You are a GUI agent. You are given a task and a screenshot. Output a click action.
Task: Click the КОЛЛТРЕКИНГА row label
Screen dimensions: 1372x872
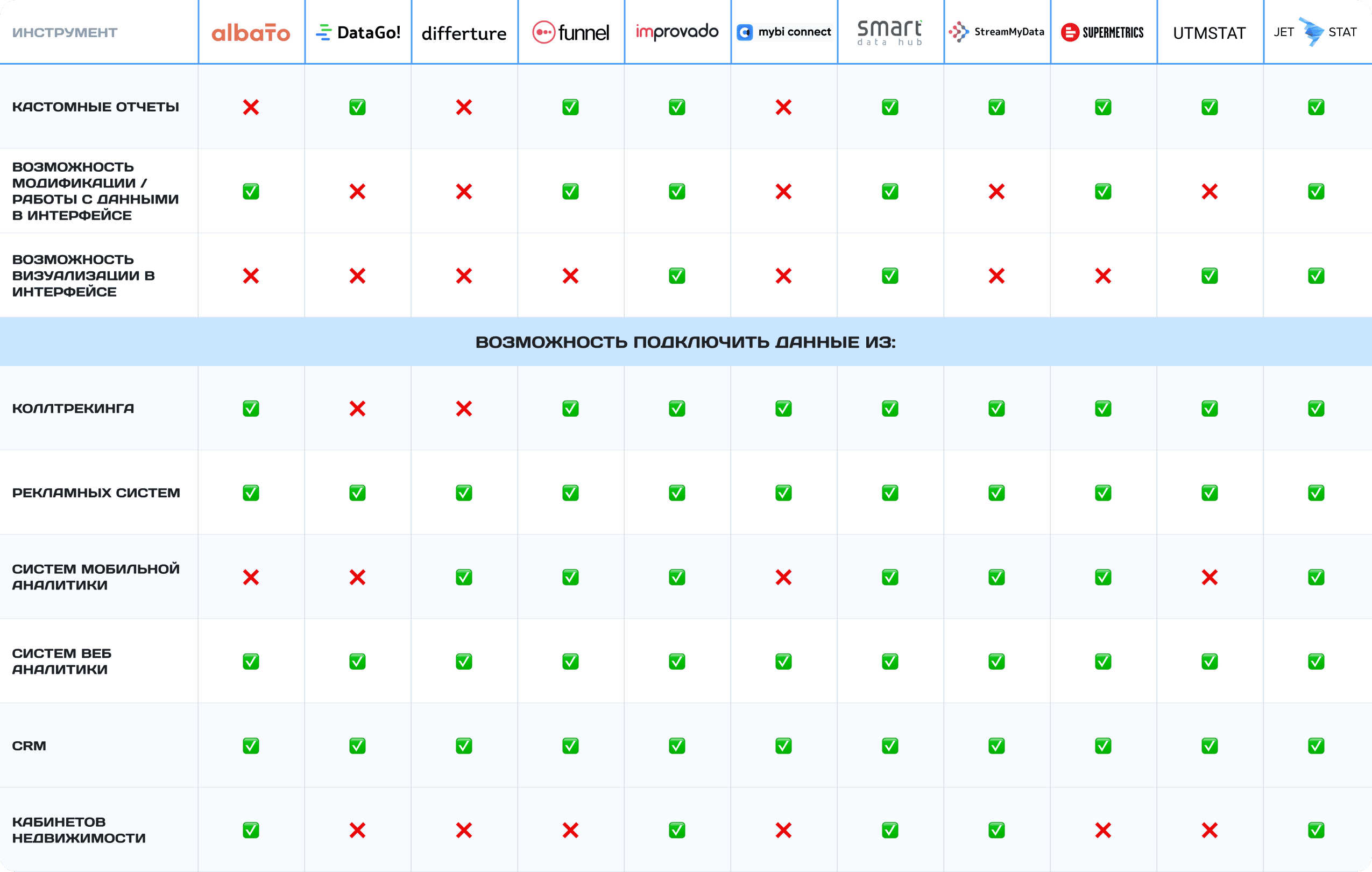[73, 409]
